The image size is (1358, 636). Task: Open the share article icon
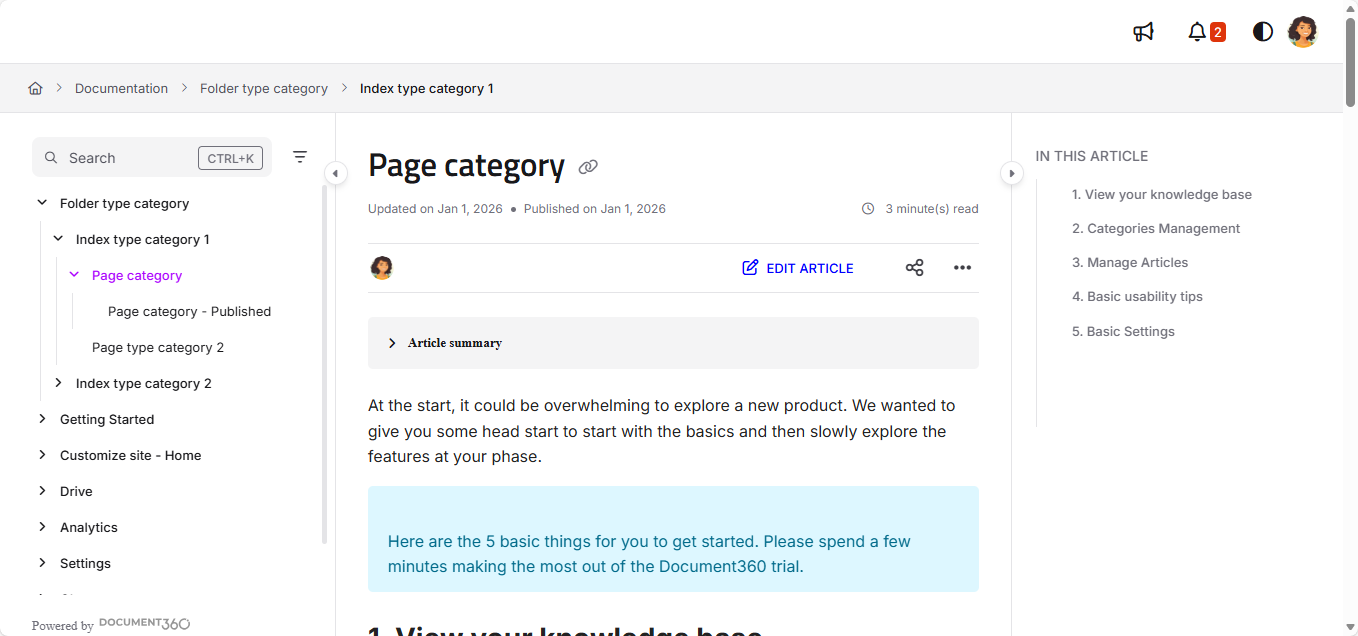[914, 267]
